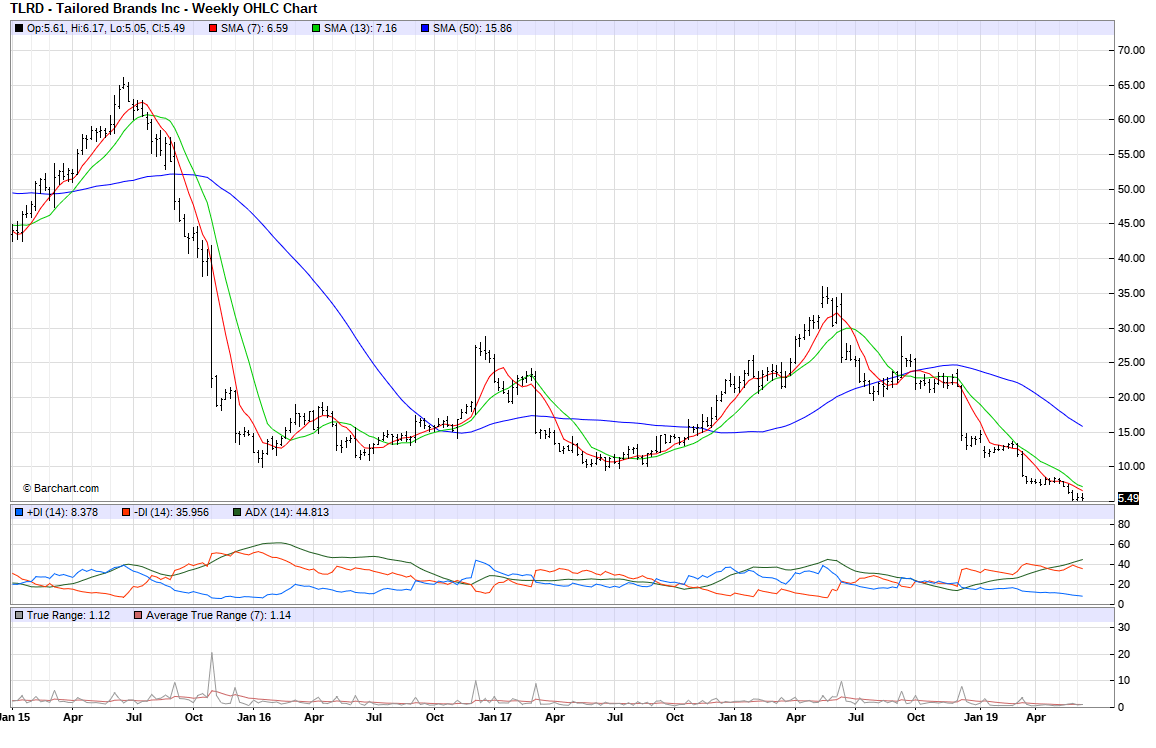
Task: Click the 50.00 price axis label
Action: 1131,189
